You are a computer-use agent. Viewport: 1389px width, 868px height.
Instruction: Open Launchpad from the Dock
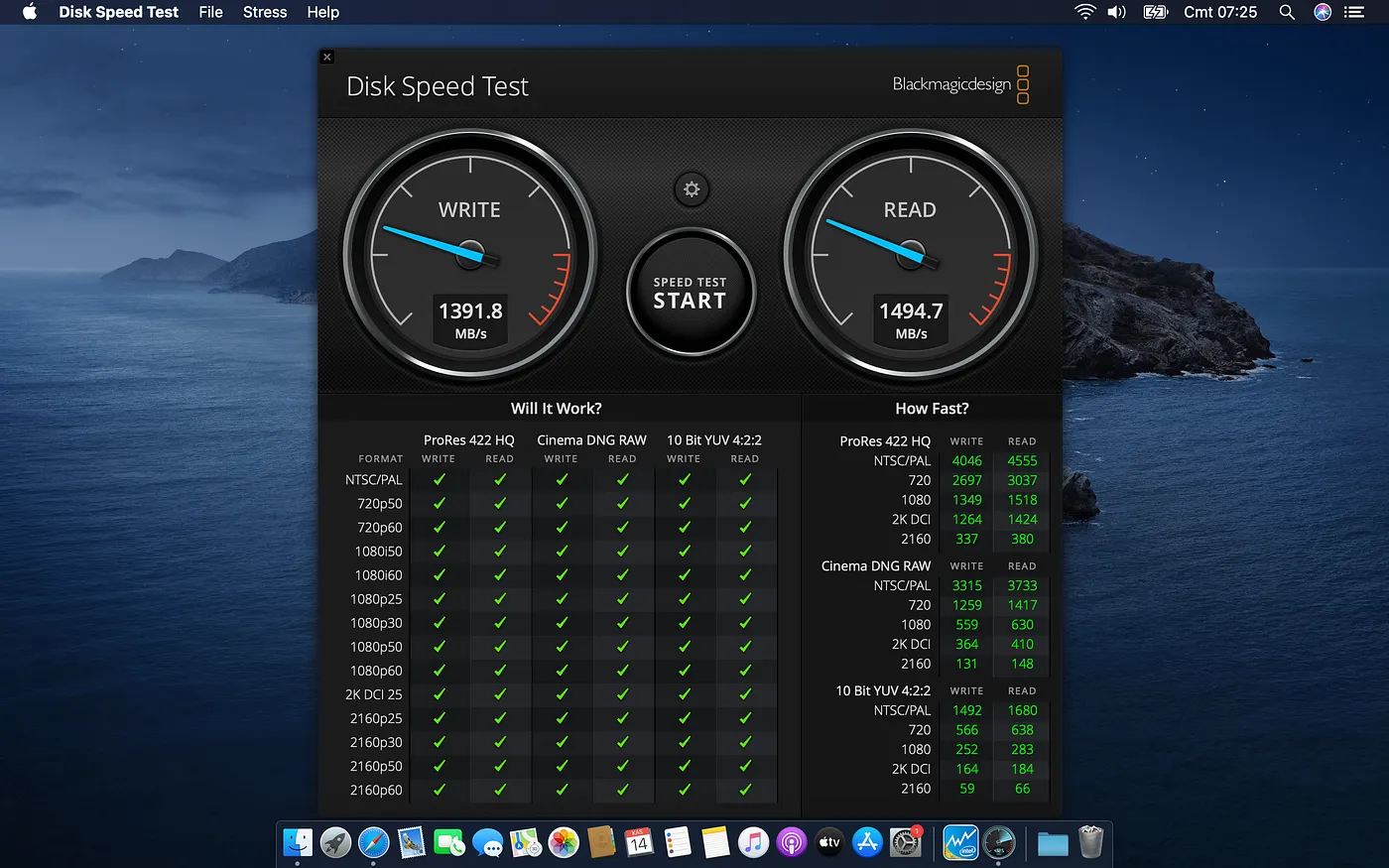(335, 842)
